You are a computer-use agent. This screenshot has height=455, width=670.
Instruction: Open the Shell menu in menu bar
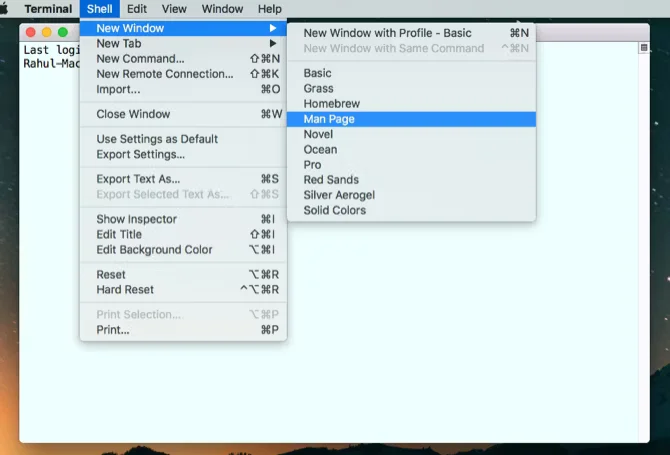(x=99, y=9)
